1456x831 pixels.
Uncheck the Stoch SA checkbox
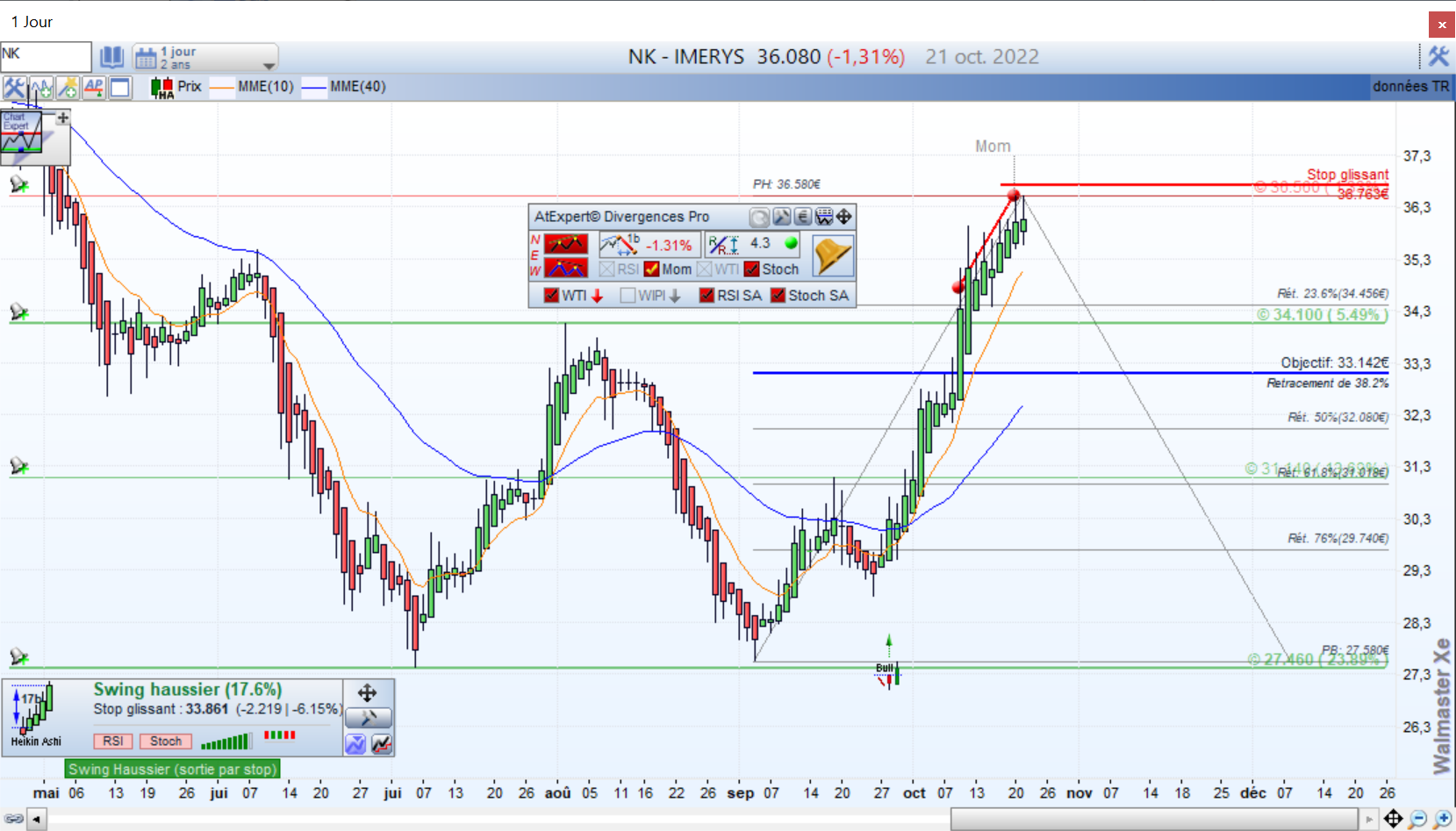778,296
